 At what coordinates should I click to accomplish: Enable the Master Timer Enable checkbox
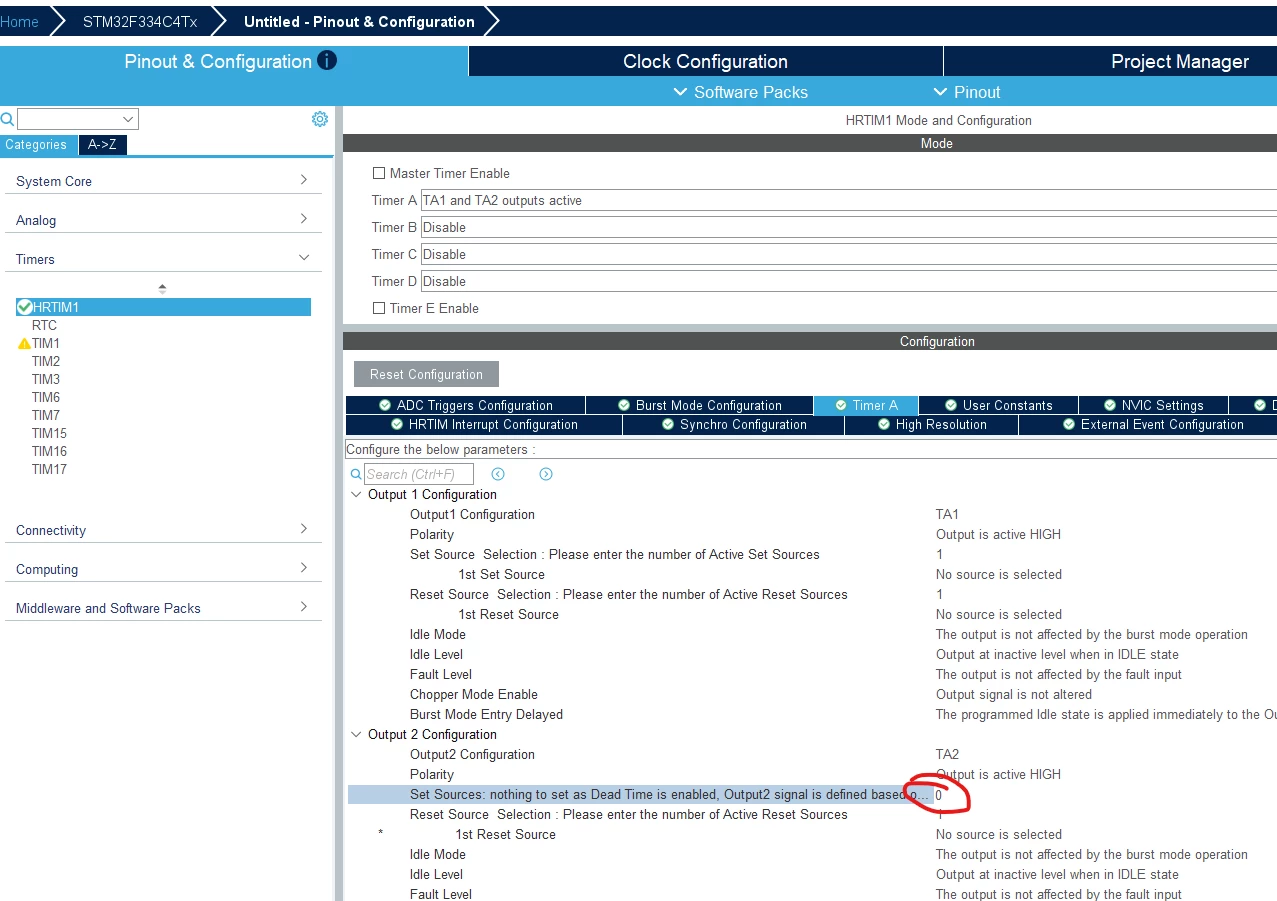(379, 173)
